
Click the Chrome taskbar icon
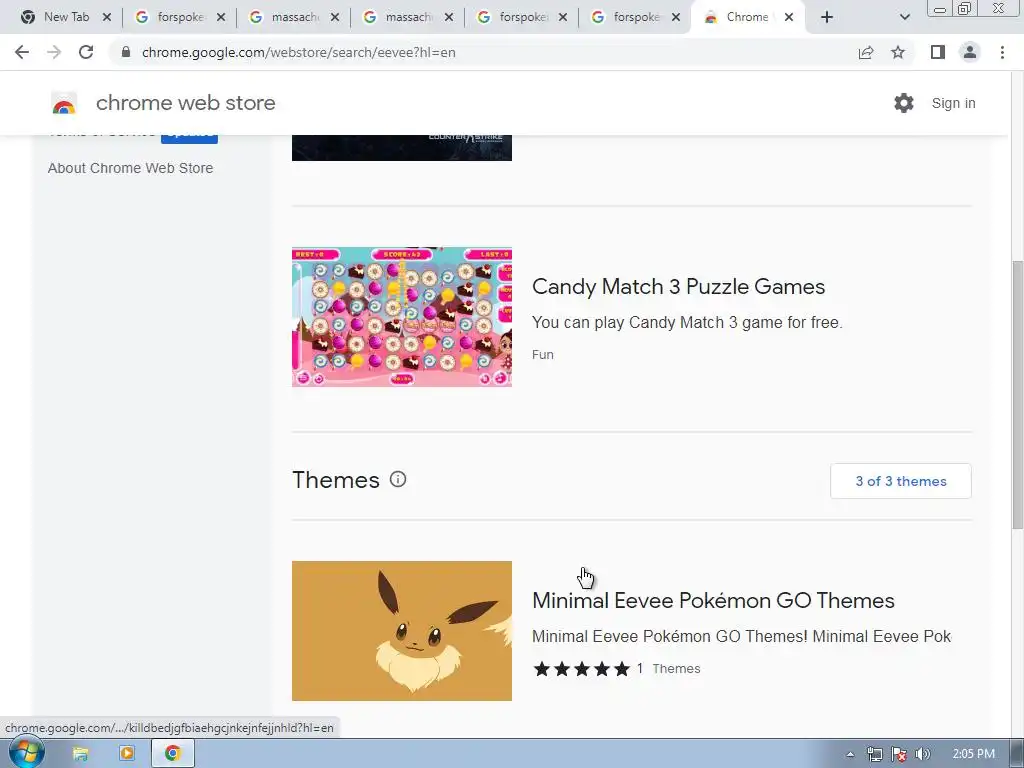[172, 754]
